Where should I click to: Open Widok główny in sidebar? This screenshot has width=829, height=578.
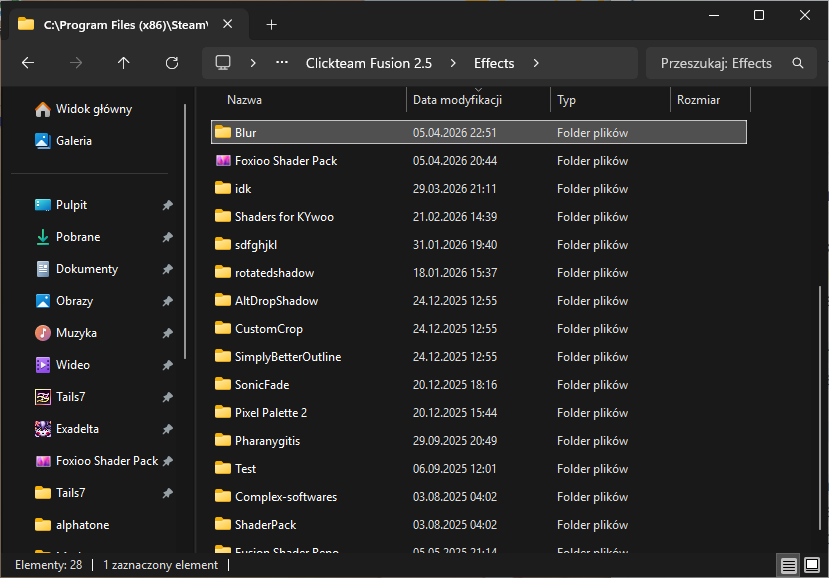pos(93,109)
